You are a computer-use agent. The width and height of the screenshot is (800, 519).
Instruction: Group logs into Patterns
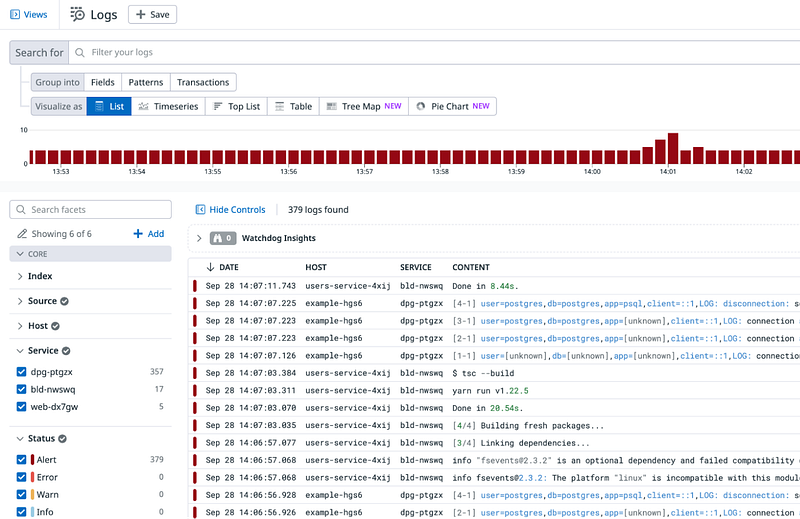tap(145, 82)
